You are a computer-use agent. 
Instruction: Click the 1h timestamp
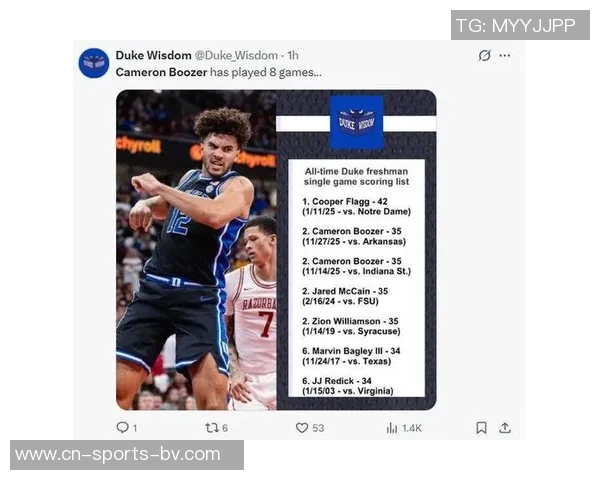pyautogui.click(x=293, y=56)
